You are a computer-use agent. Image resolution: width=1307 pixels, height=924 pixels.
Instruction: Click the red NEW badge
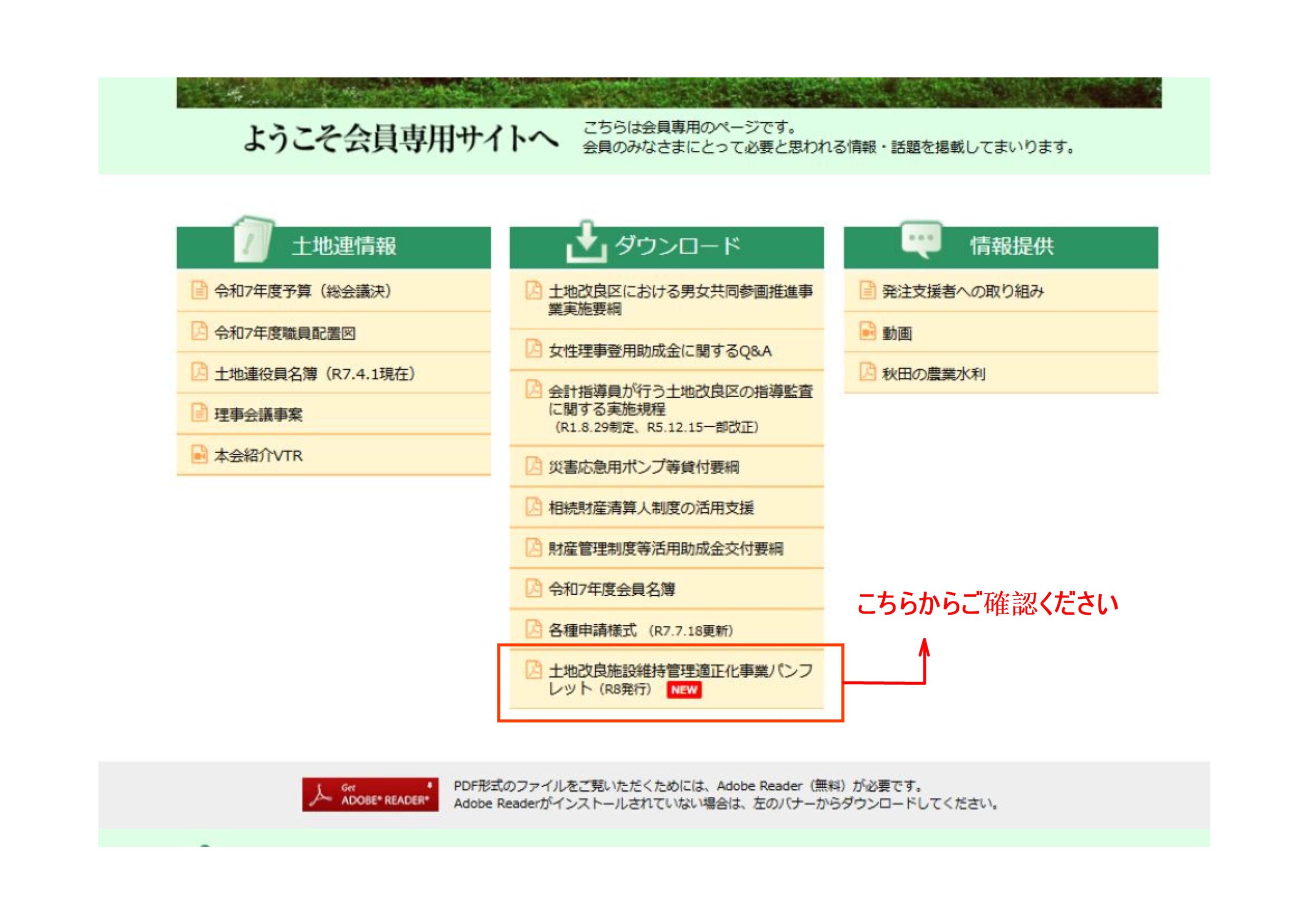684,690
